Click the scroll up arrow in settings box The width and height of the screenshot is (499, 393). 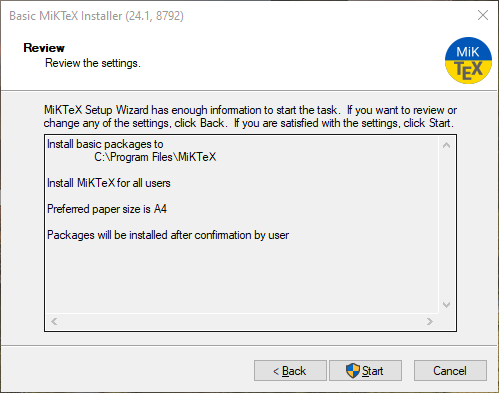pos(446,145)
